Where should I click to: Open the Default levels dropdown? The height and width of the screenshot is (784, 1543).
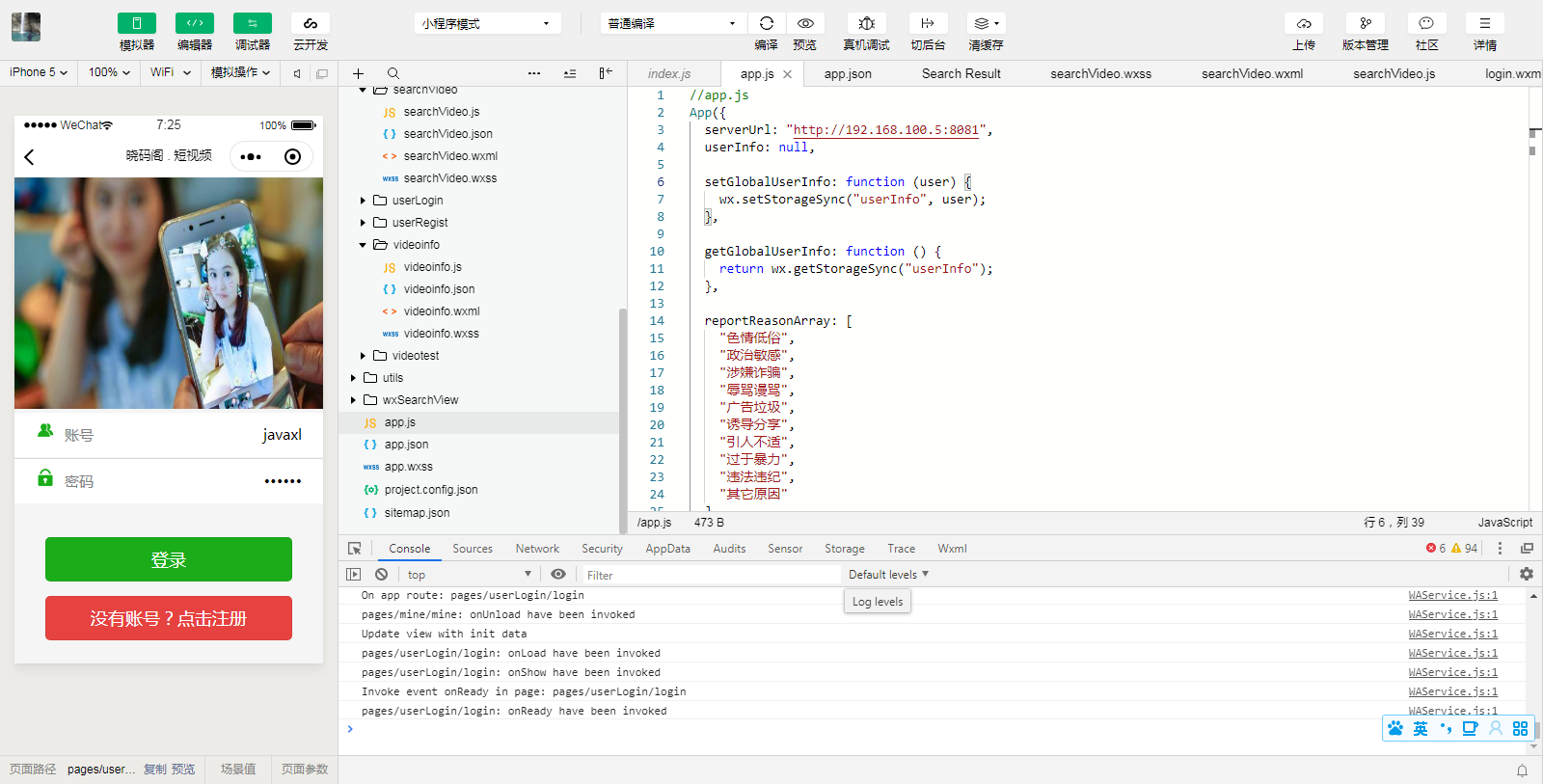point(888,574)
